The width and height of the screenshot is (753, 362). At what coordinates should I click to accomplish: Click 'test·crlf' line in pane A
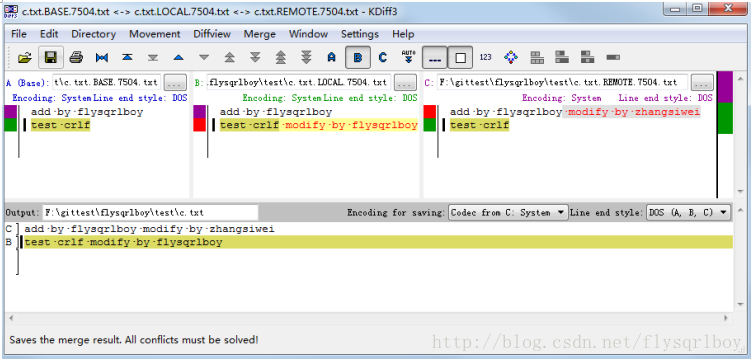[61, 125]
